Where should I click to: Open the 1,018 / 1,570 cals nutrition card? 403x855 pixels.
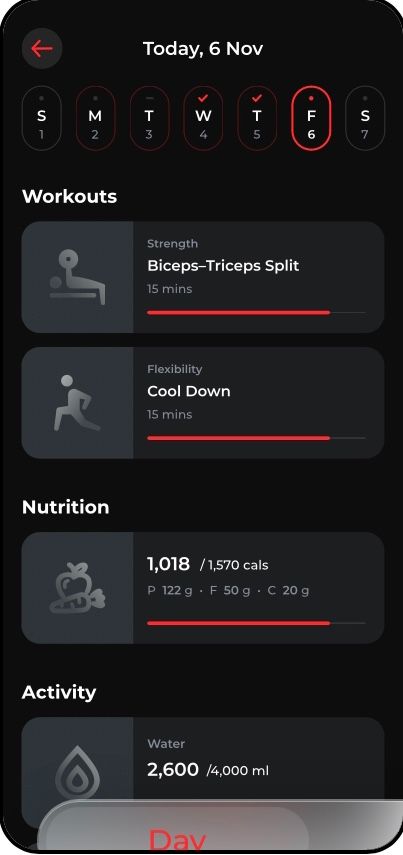pos(203,588)
